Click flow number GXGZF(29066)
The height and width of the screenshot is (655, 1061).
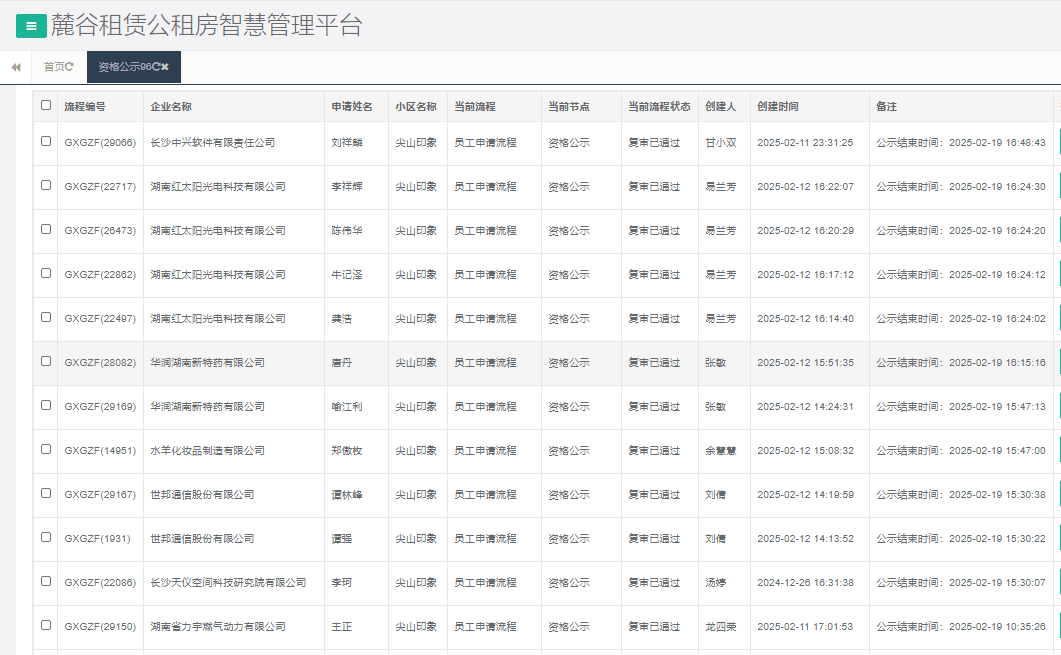(100, 142)
